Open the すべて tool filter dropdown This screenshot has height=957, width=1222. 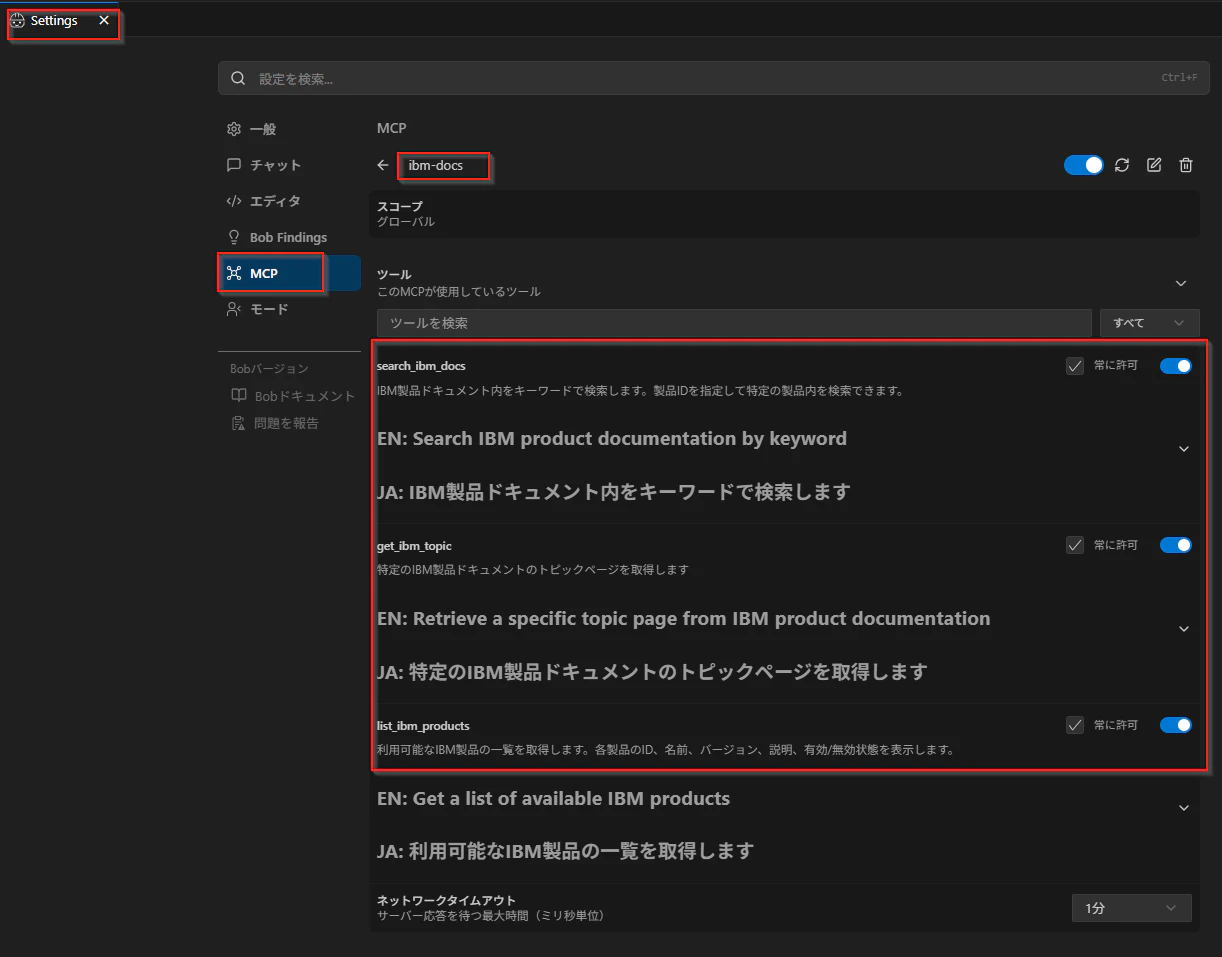[x=1149, y=323]
